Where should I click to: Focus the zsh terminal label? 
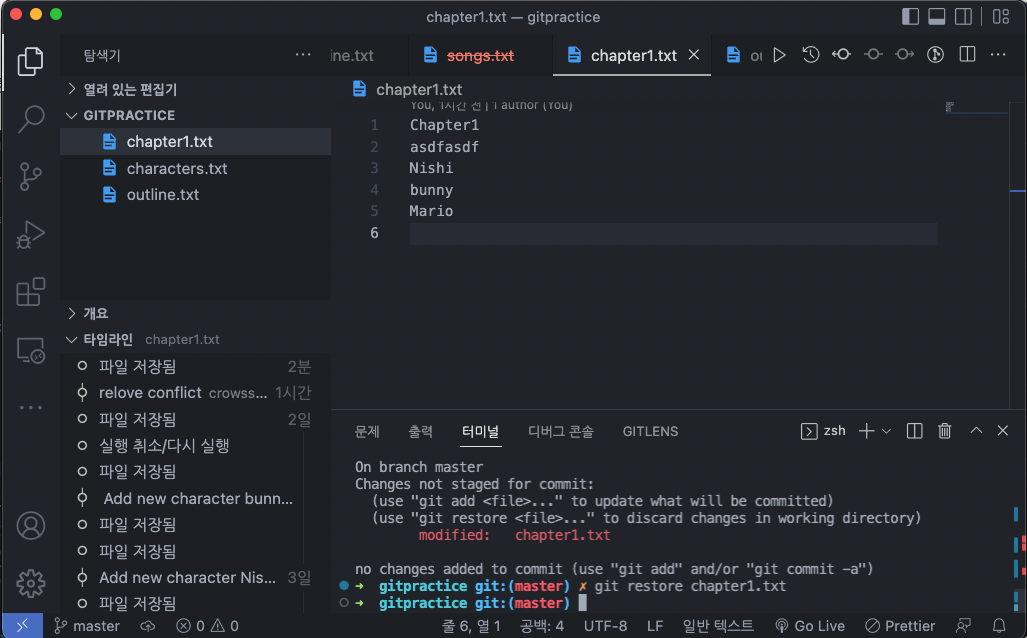pos(823,431)
